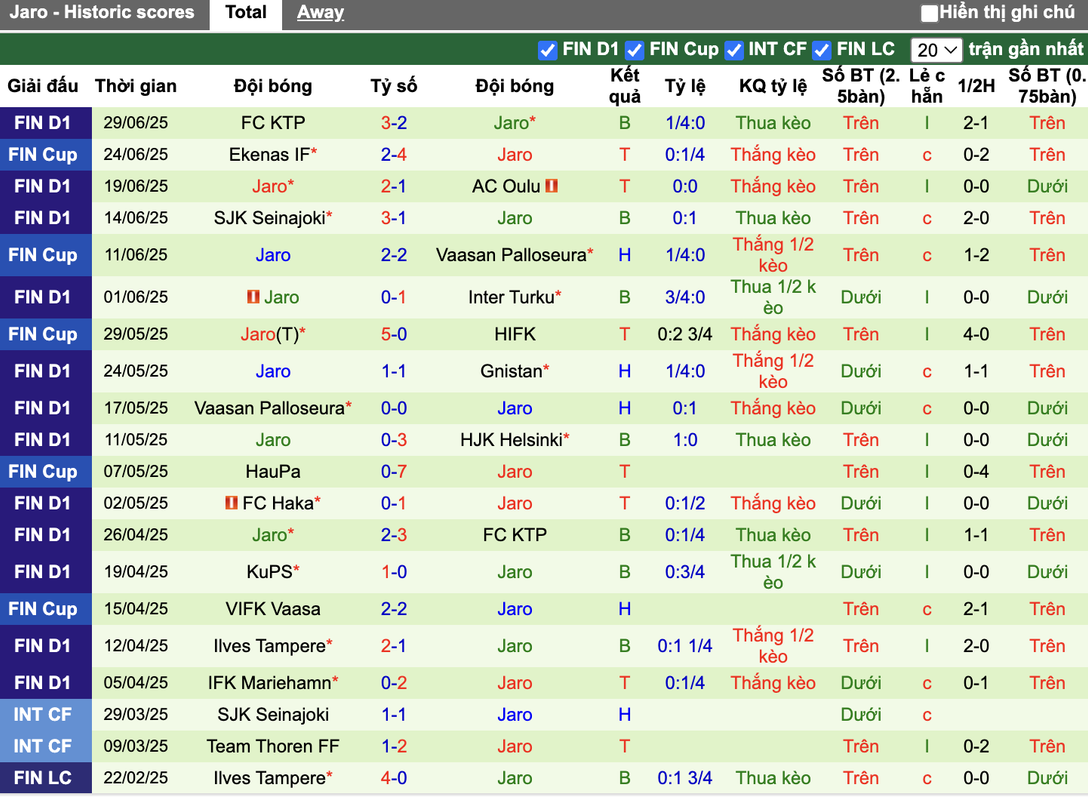Open SJK Seinajoki link on 14/06/25 row

(269, 218)
